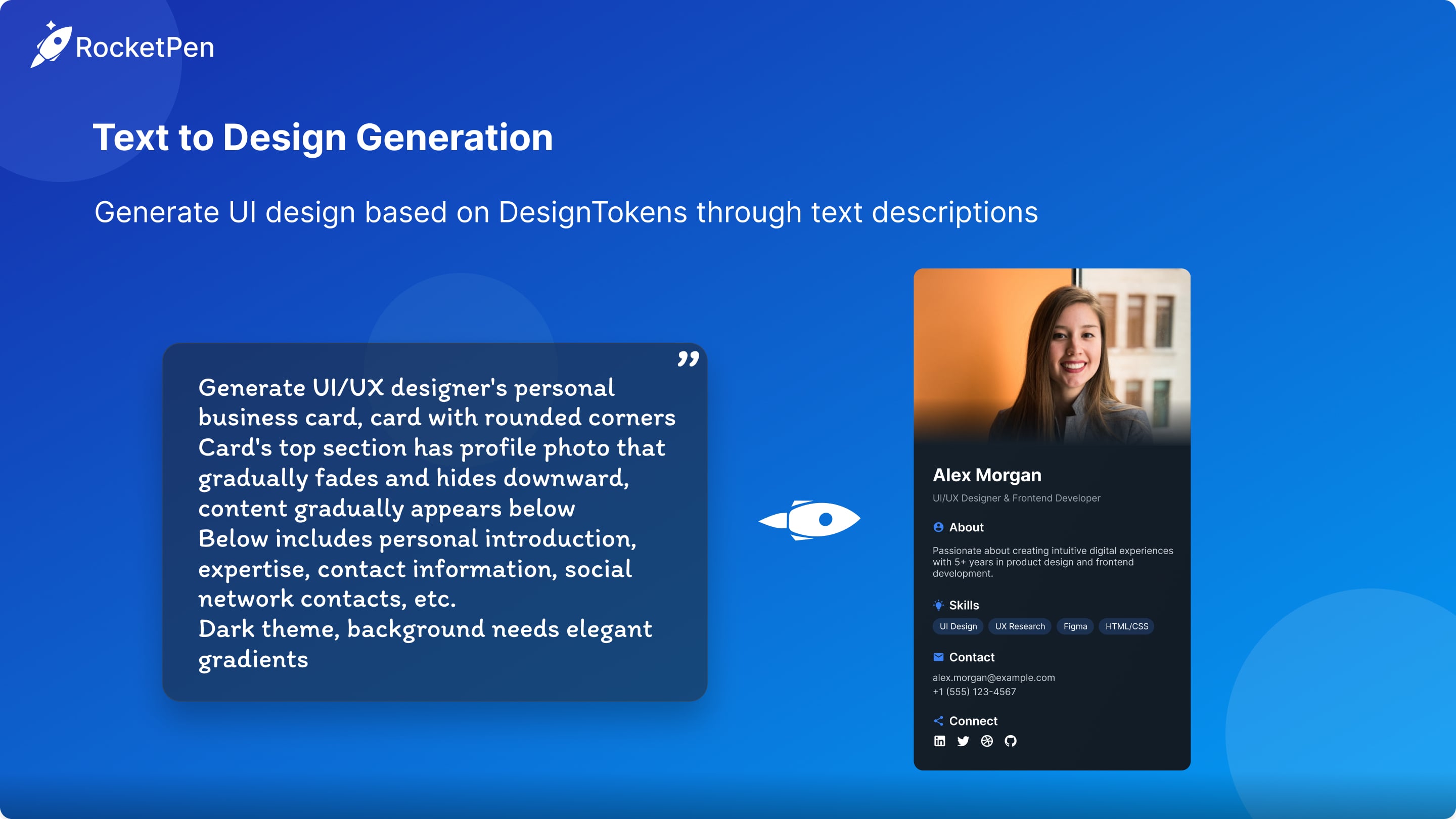The height and width of the screenshot is (819, 1456).
Task: Open the Dribbble icon in Connect section
Action: click(987, 741)
